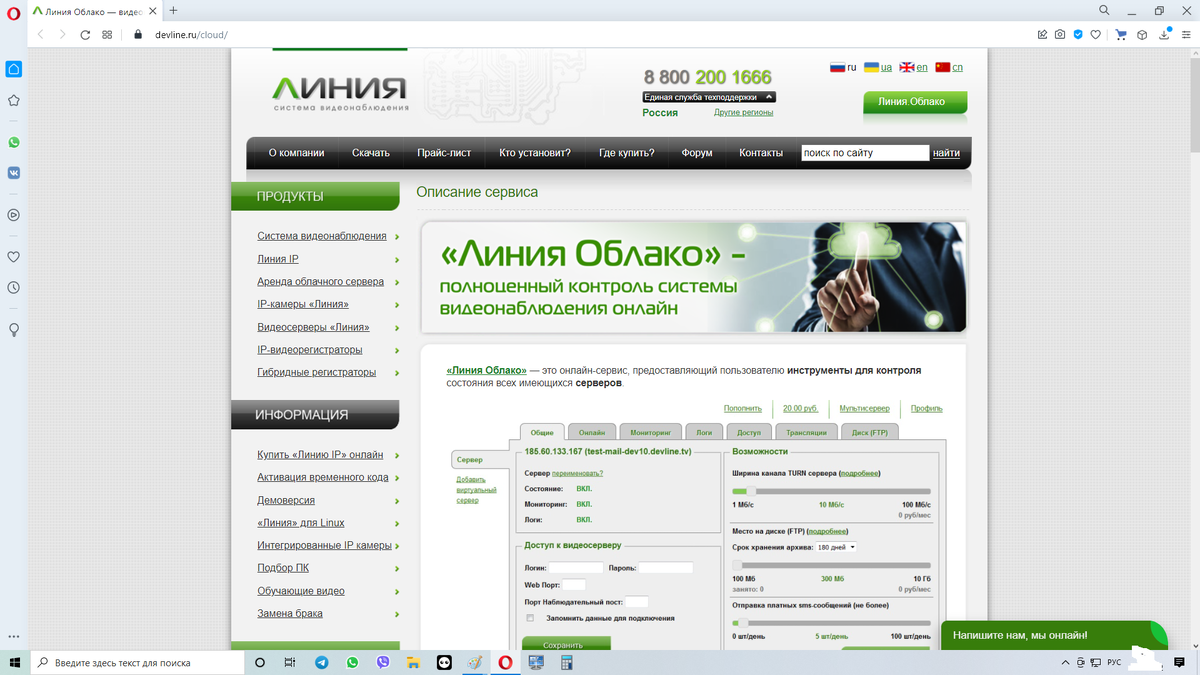Open Discord from the taskbar
Screen dimensions: 1200x675
coord(443,662)
